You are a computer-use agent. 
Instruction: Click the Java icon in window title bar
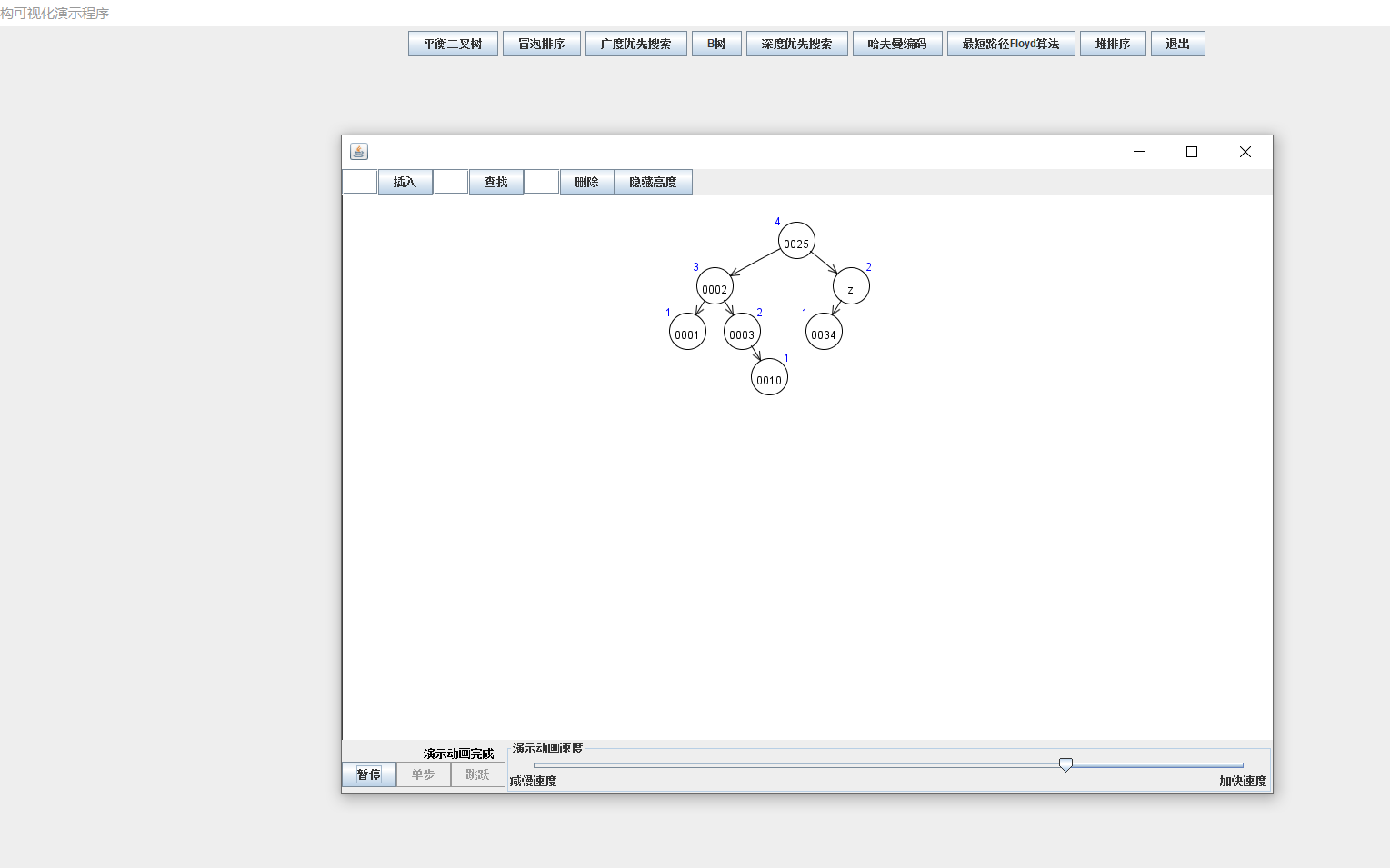coord(359,152)
